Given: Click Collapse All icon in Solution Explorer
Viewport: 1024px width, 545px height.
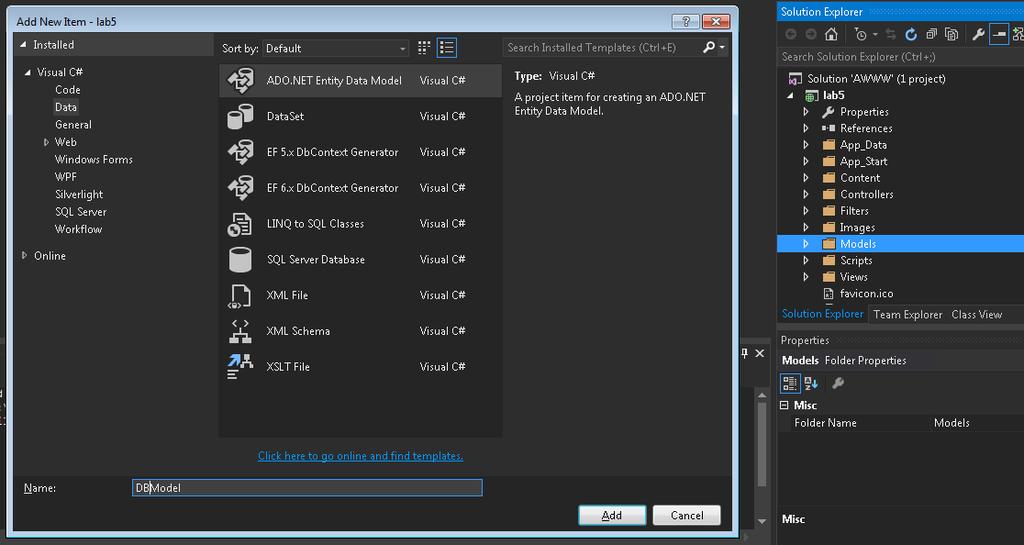Looking at the screenshot, I should 931,35.
